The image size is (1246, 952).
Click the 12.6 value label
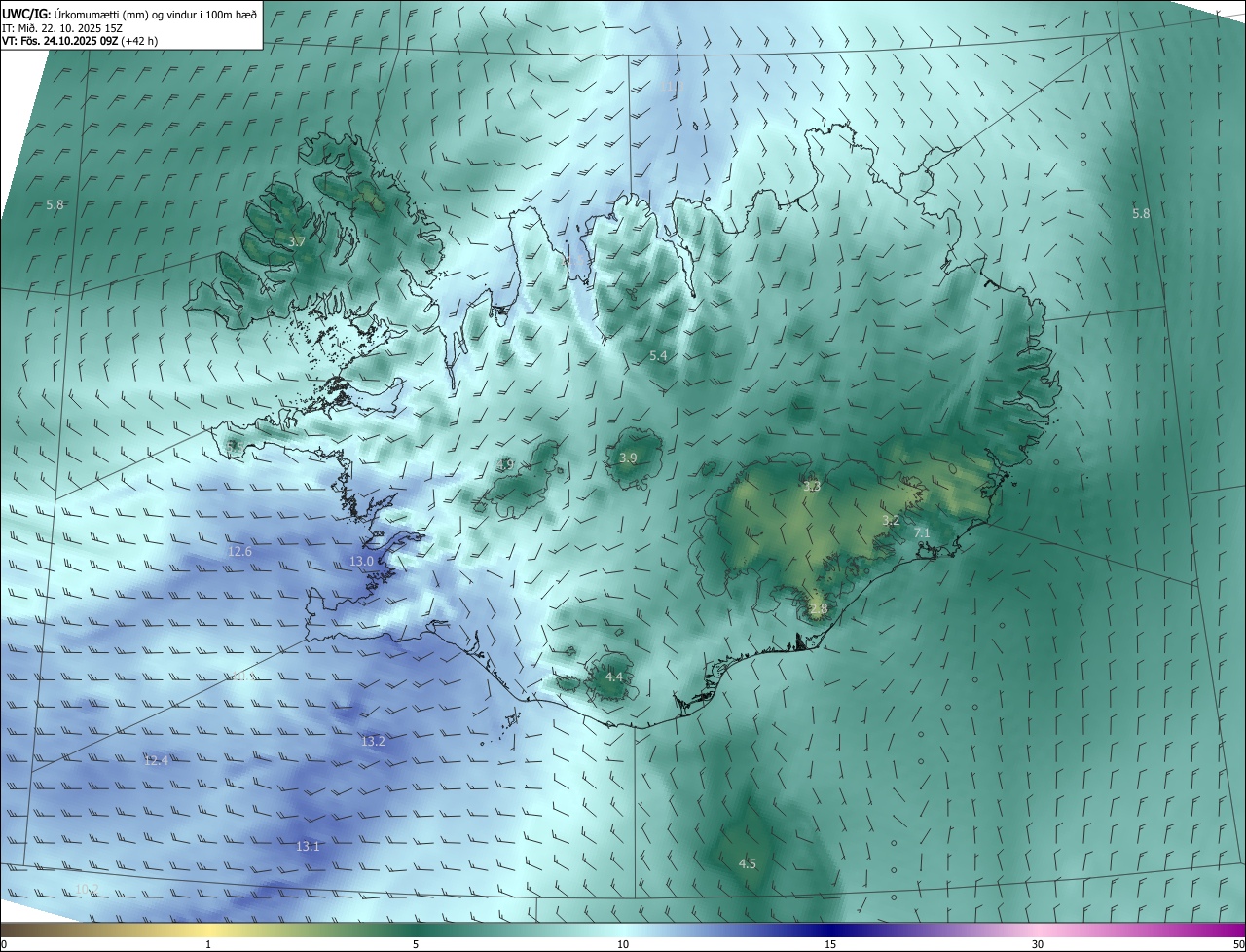click(x=239, y=552)
